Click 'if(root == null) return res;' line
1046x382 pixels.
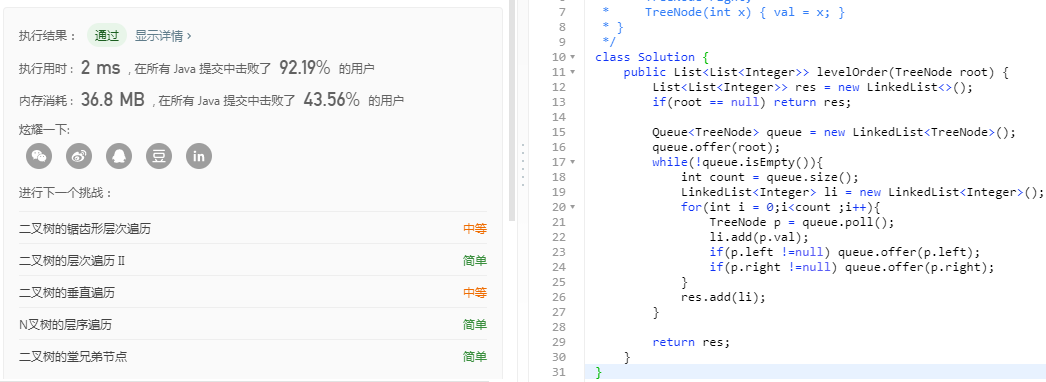(752, 102)
